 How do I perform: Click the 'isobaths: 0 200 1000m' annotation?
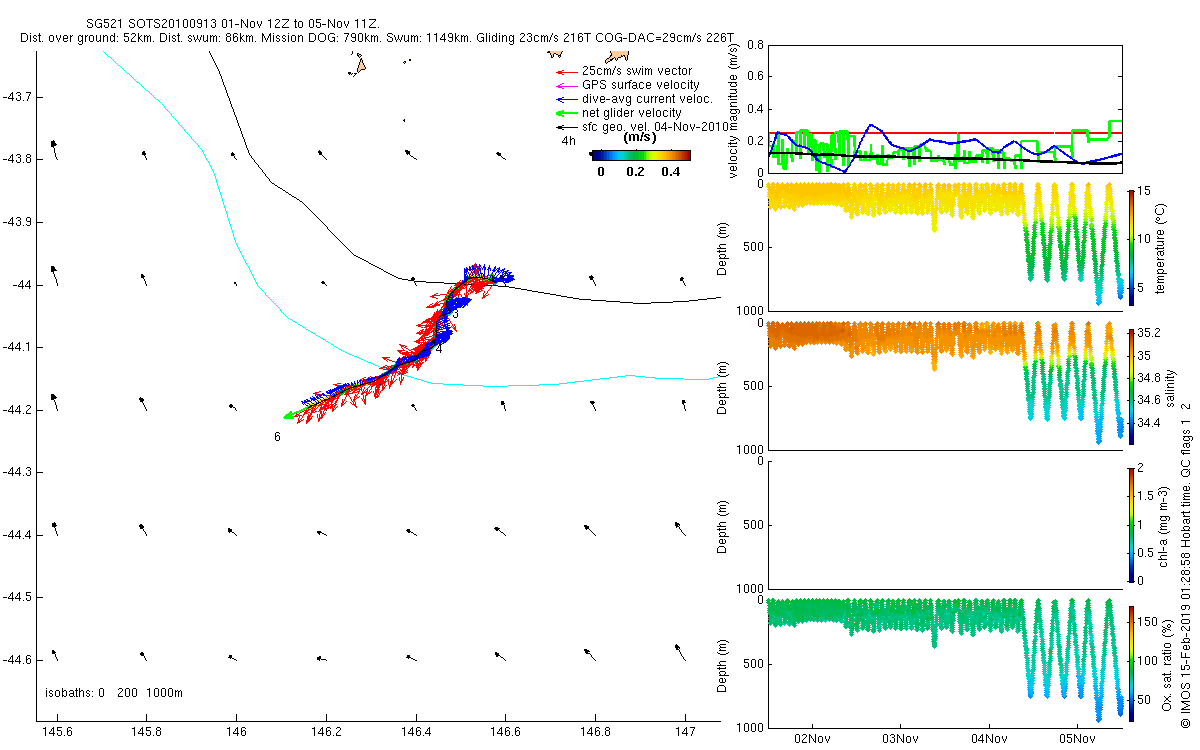[113, 693]
